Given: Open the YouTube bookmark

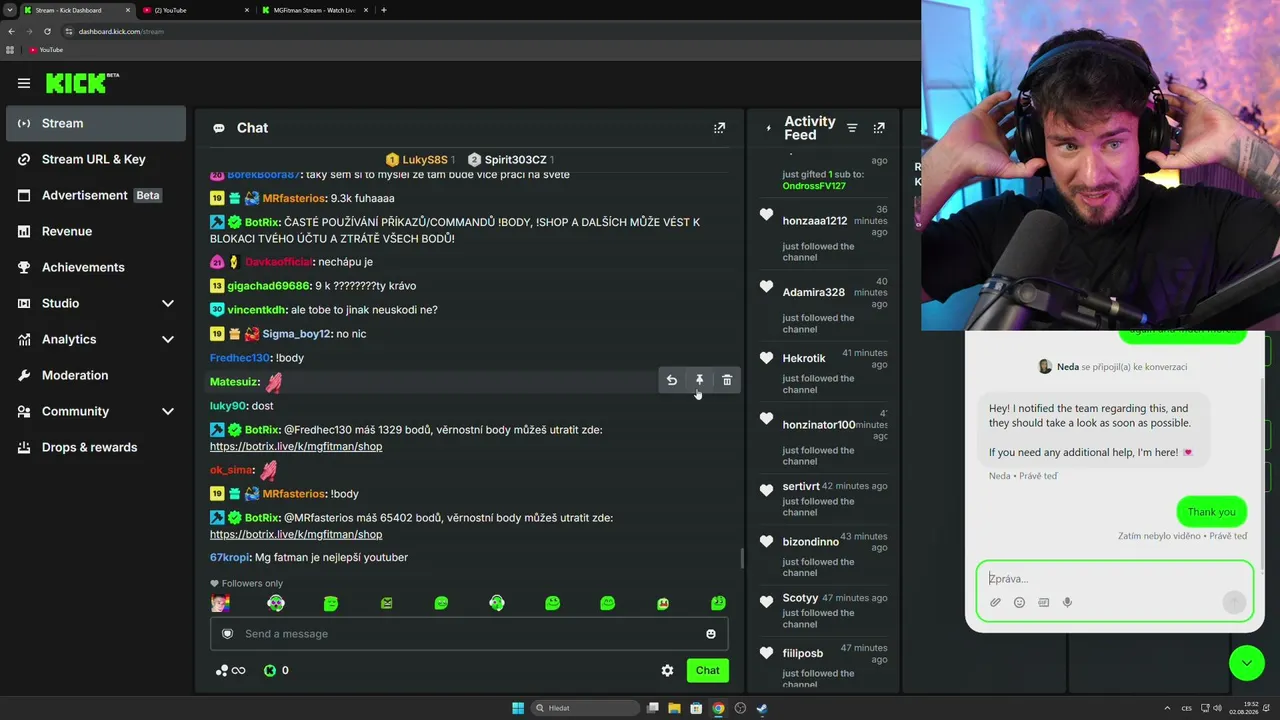Looking at the screenshot, I should pos(46,50).
